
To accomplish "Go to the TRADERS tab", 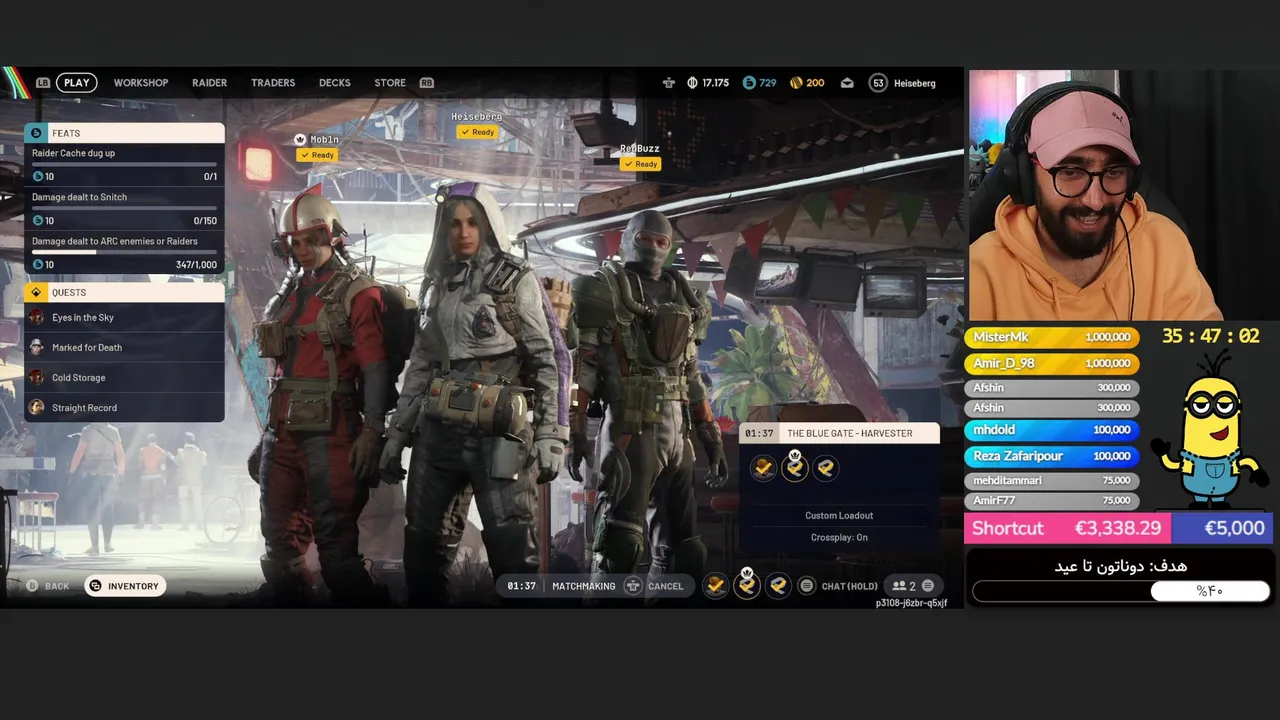I will click(x=273, y=83).
